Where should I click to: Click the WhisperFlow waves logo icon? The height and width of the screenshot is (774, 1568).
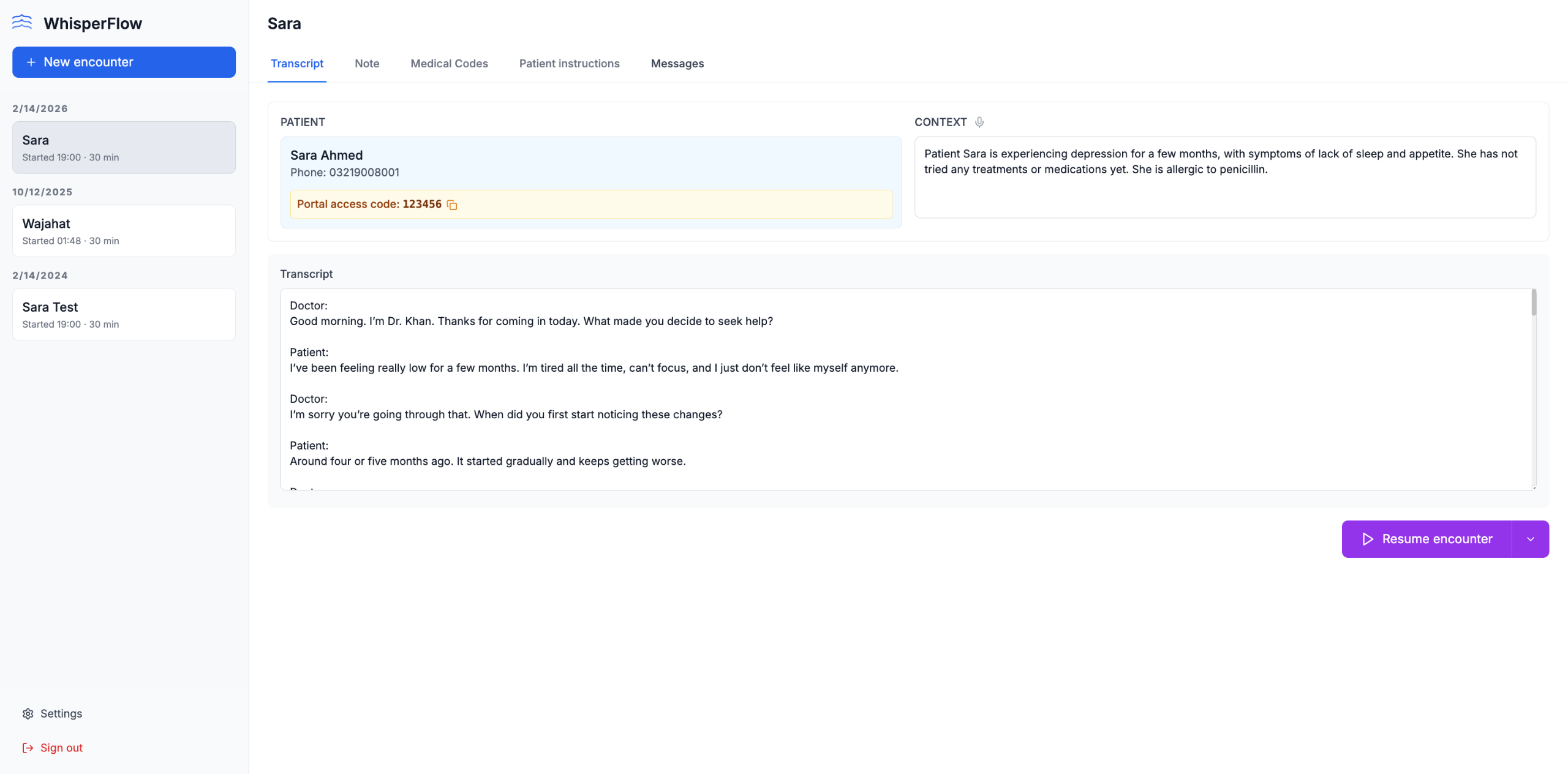click(22, 23)
